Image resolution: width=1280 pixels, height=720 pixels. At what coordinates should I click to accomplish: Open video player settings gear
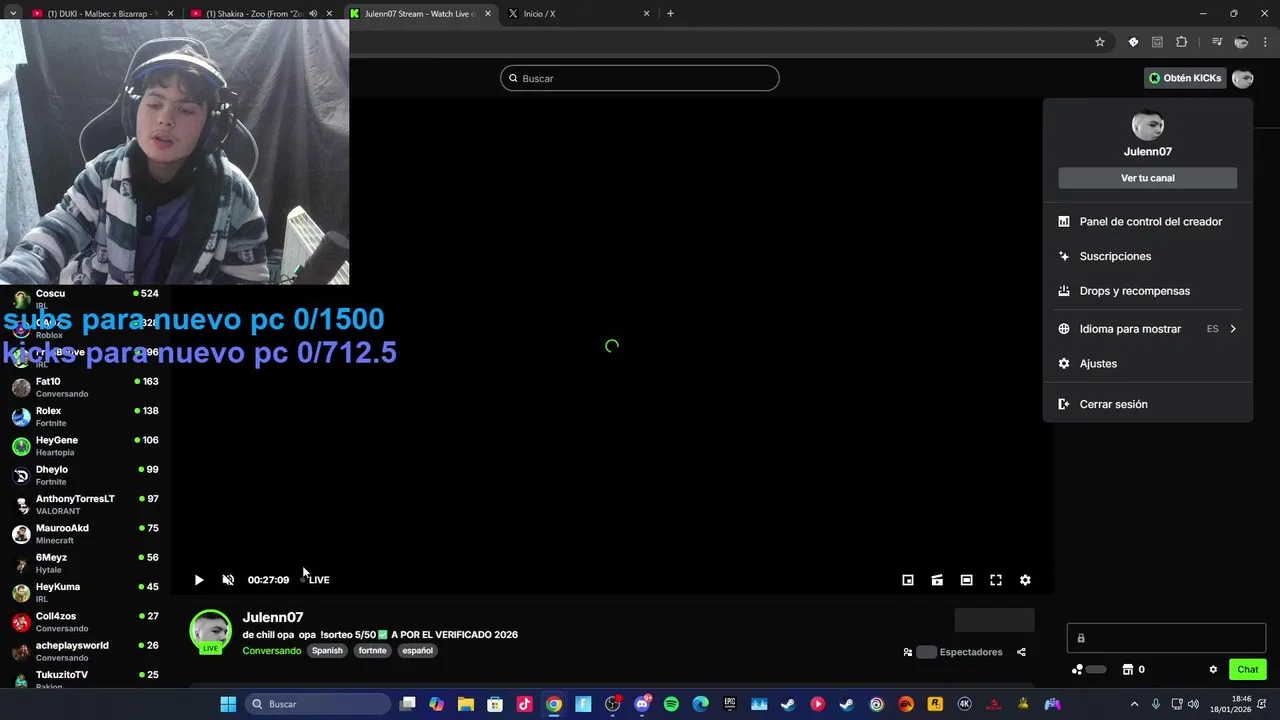[x=1025, y=580]
